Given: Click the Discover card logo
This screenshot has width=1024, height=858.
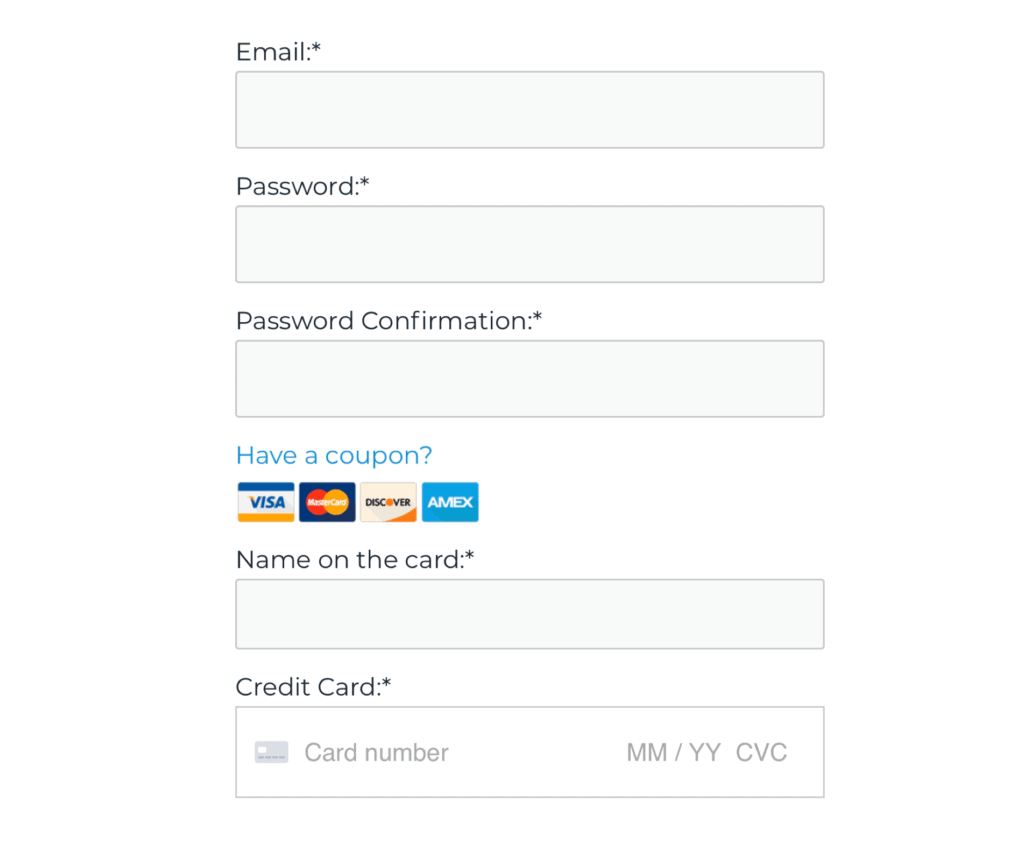Looking at the screenshot, I should pyautogui.click(x=389, y=502).
